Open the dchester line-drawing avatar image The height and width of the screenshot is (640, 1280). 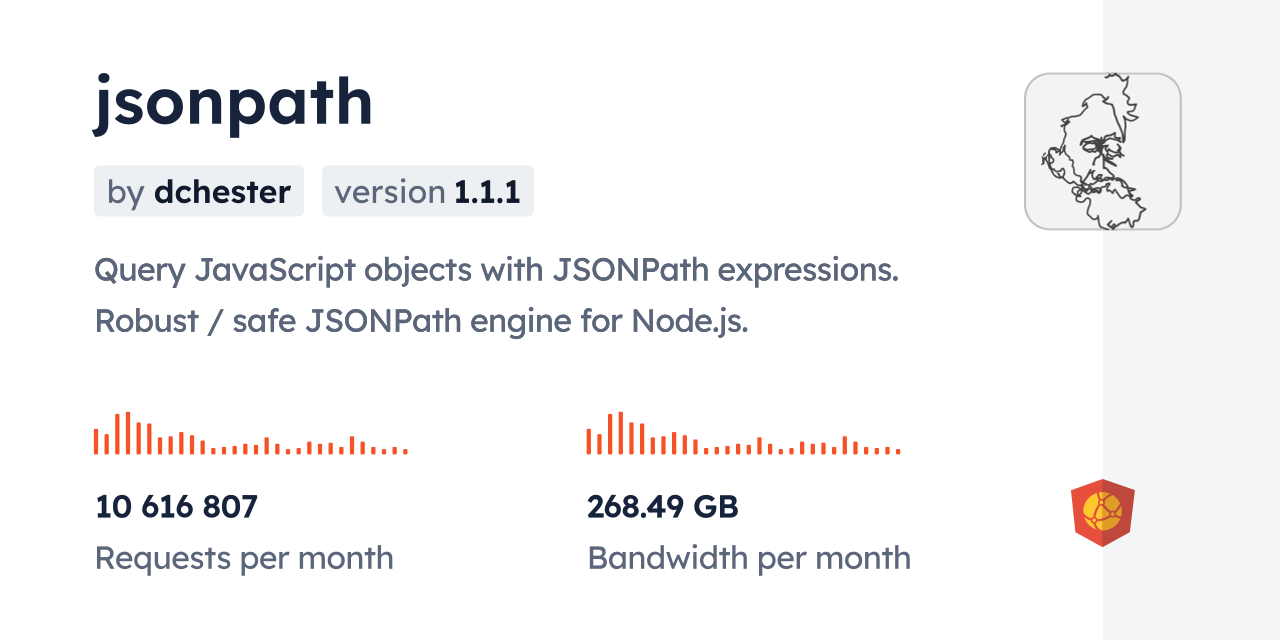click(x=1102, y=151)
